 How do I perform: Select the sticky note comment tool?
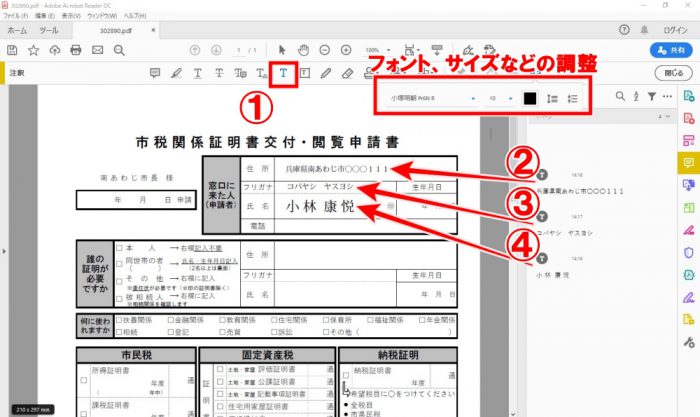pyautogui.click(x=155, y=73)
